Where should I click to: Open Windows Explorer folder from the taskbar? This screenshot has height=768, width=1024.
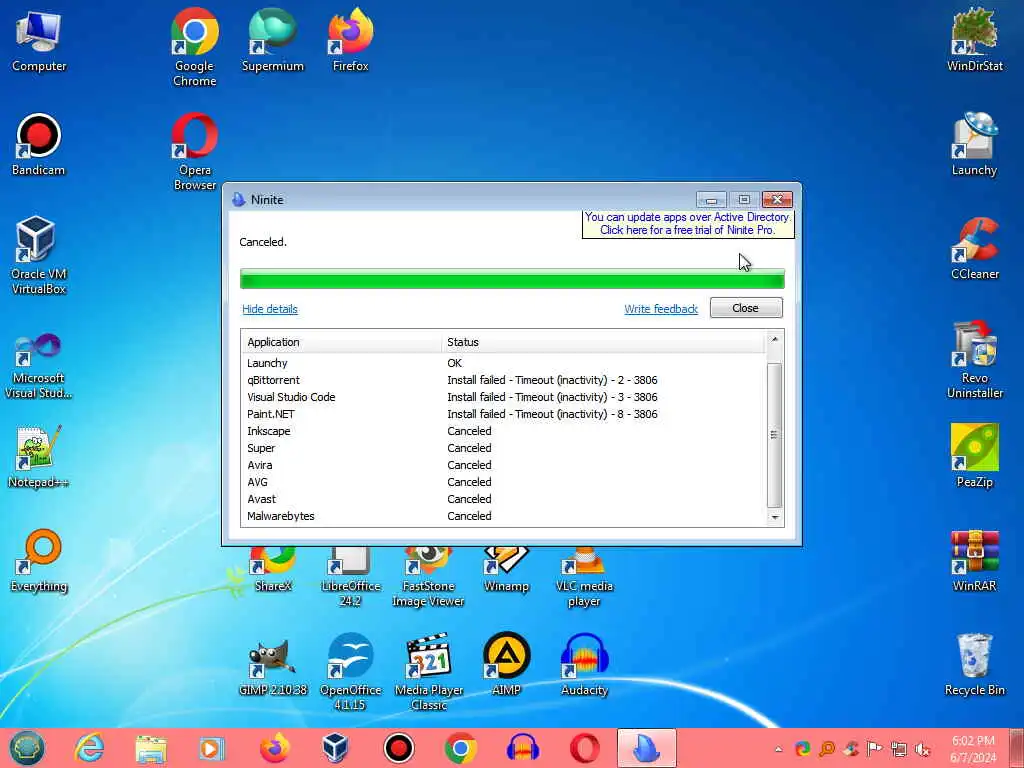point(151,749)
